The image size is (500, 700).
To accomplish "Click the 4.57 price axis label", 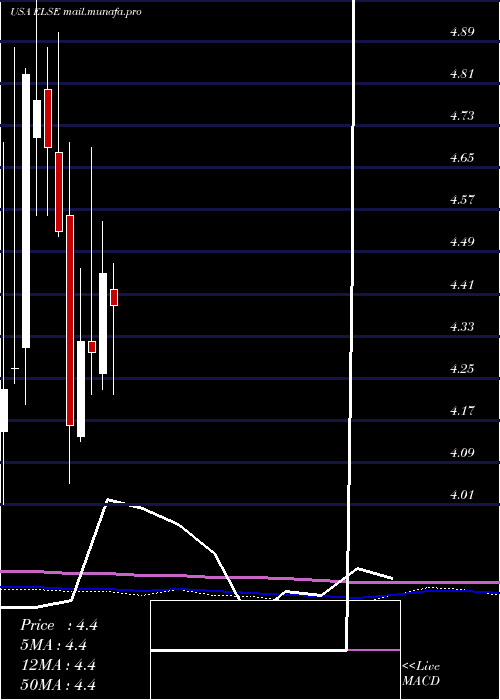I will tap(462, 200).
